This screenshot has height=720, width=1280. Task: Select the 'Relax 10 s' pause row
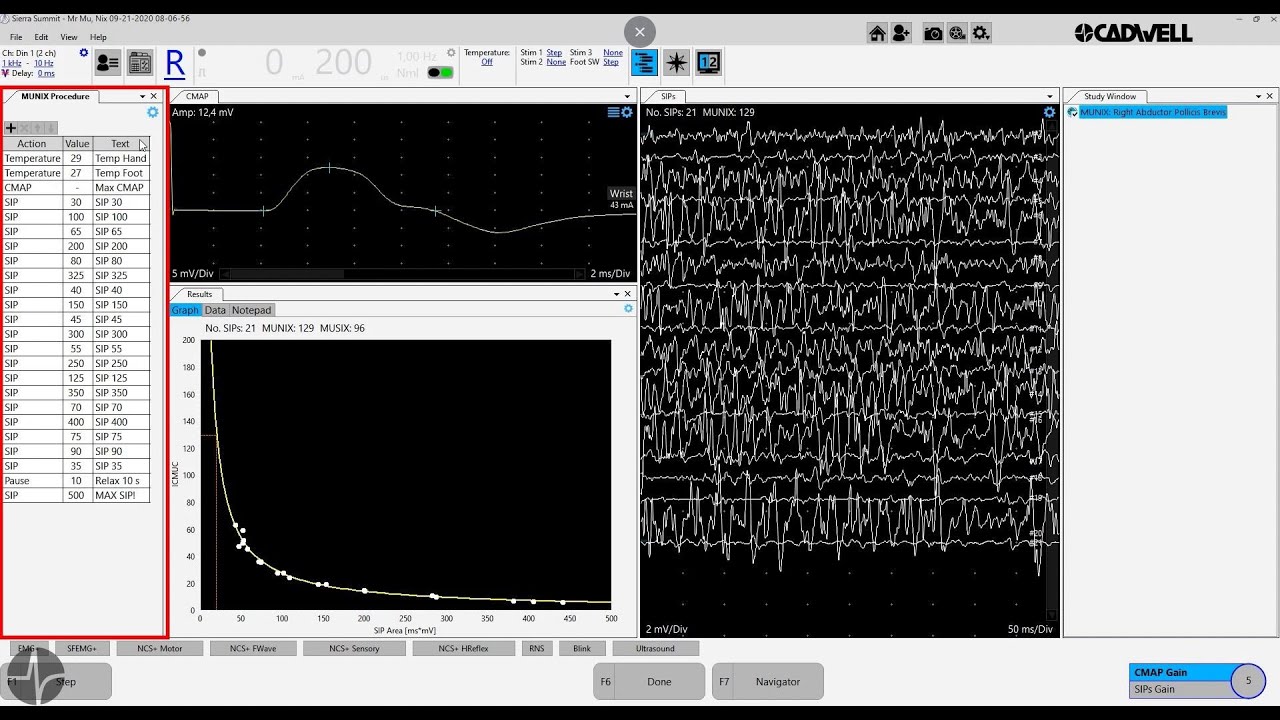76,481
